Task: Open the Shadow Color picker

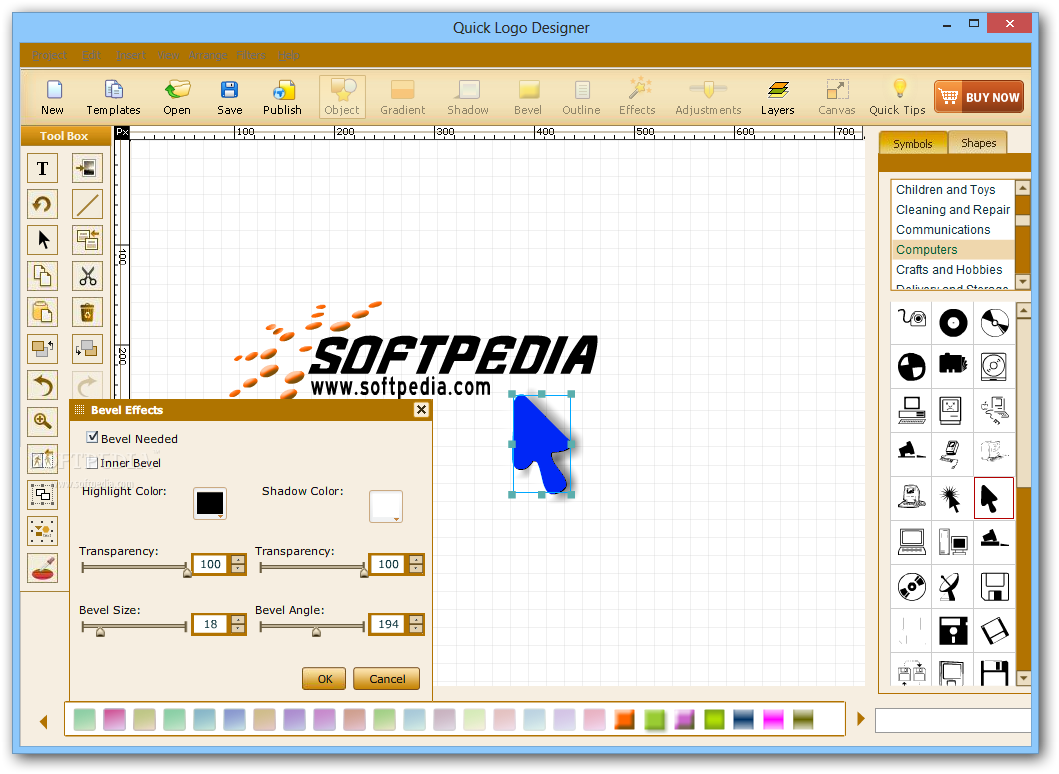Action: [386, 507]
